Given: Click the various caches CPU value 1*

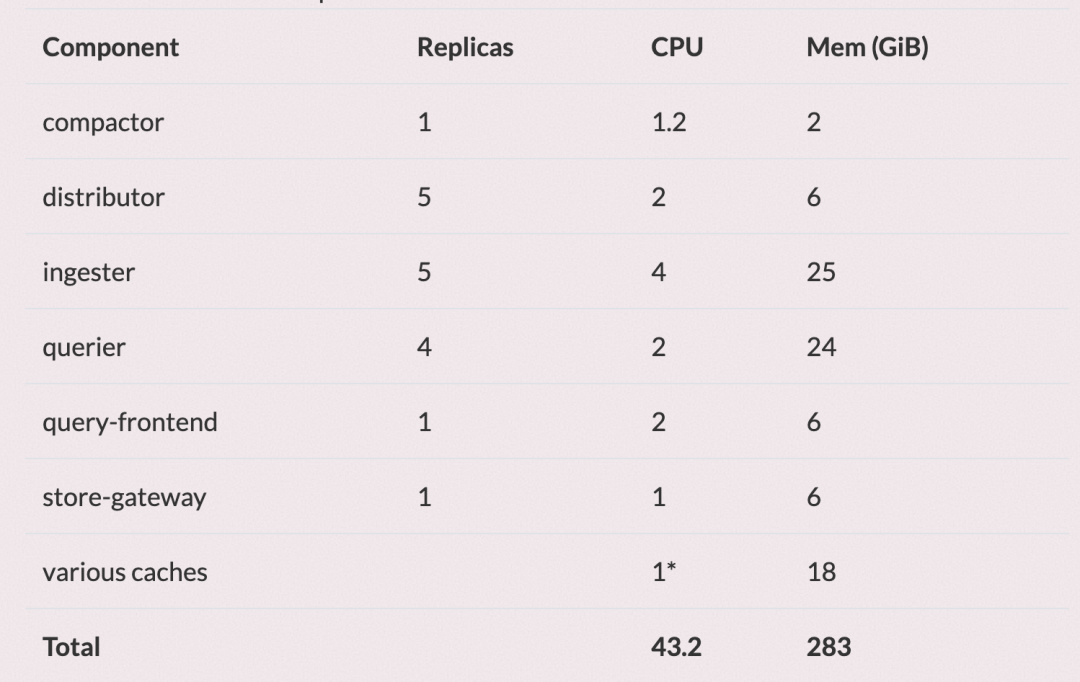Looking at the screenshot, I should 664,572.
